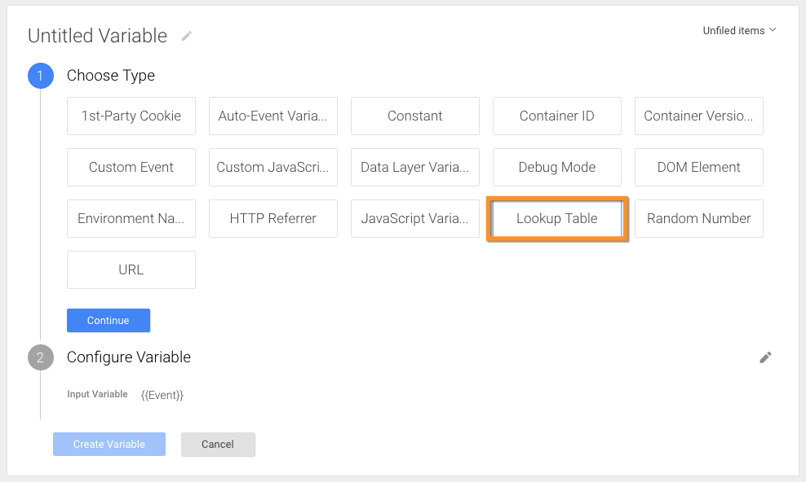Choose the Random Number type

(699, 218)
